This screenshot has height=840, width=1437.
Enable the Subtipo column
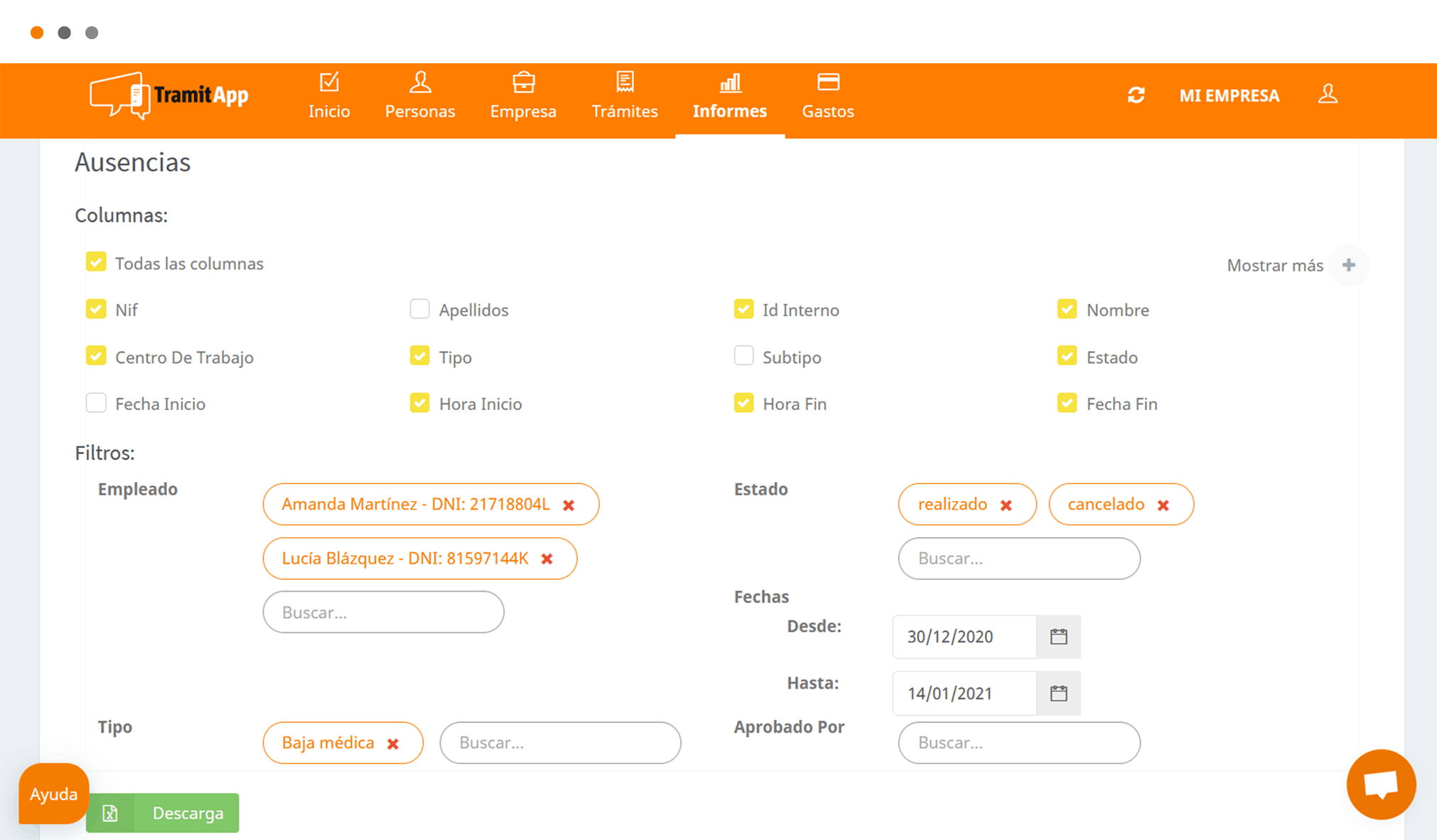click(743, 356)
